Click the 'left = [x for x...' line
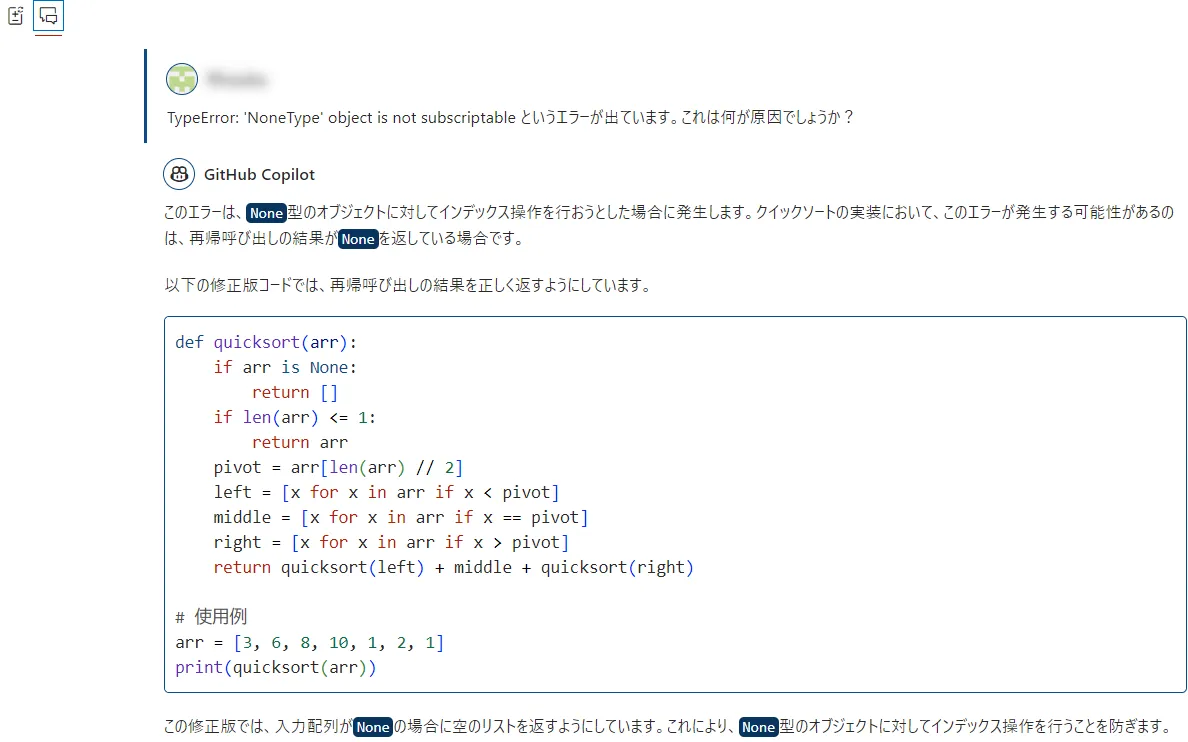 [386, 493]
